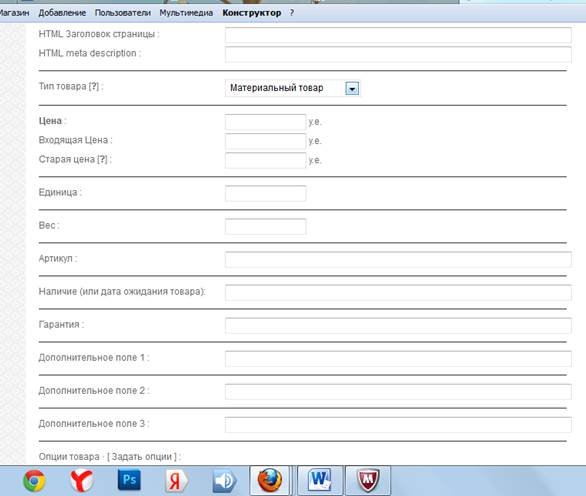Click the Артикул label
The width and height of the screenshot is (586, 496).
tap(56, 259)
